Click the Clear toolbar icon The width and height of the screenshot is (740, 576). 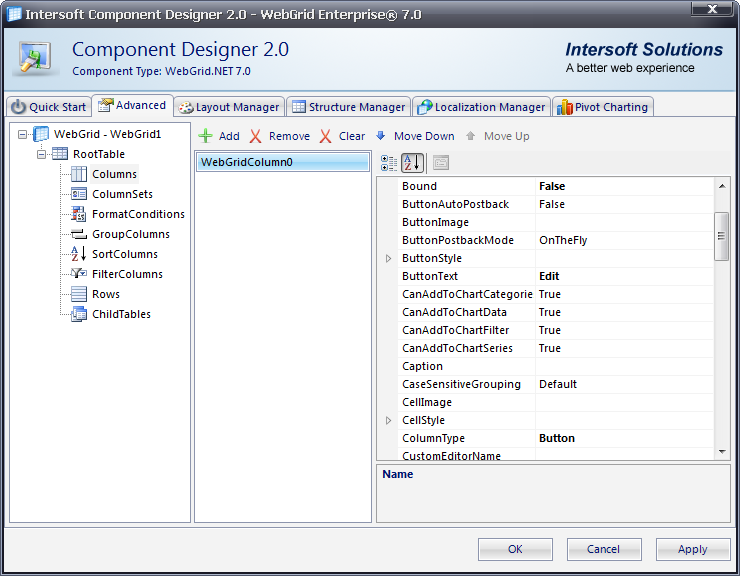[325, 136]
